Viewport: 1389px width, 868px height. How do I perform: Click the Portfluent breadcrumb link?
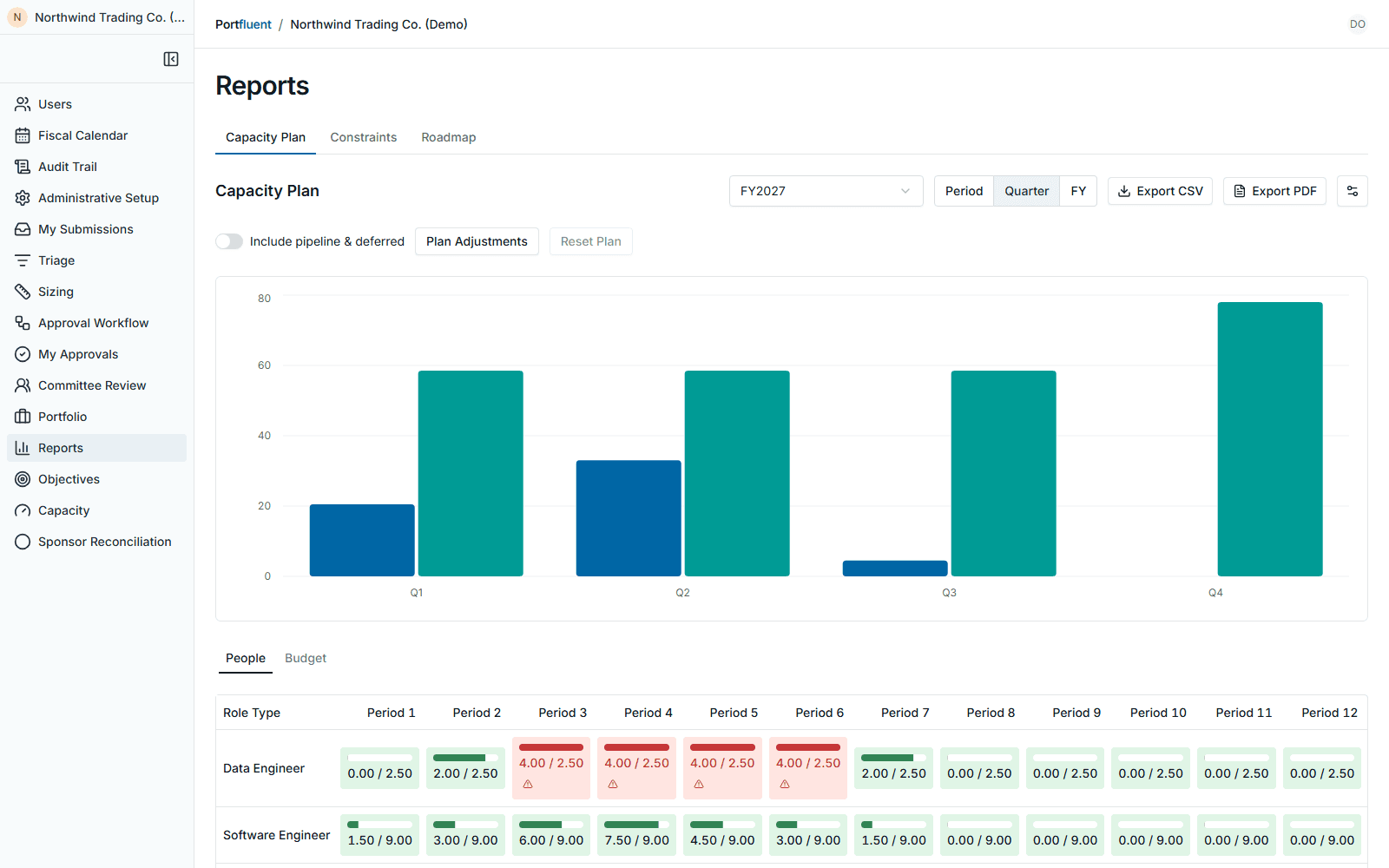point(243,24)
